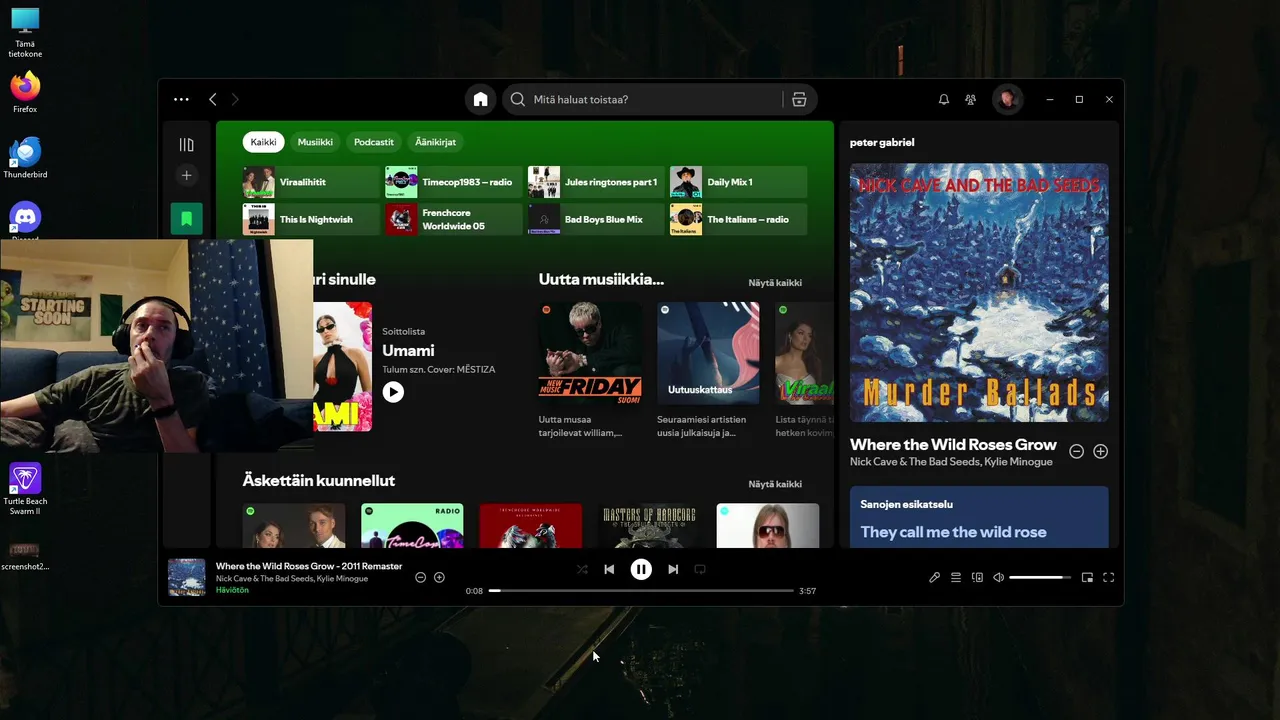Click the plus icon in now-playing bar

click(x=439, y=578)
